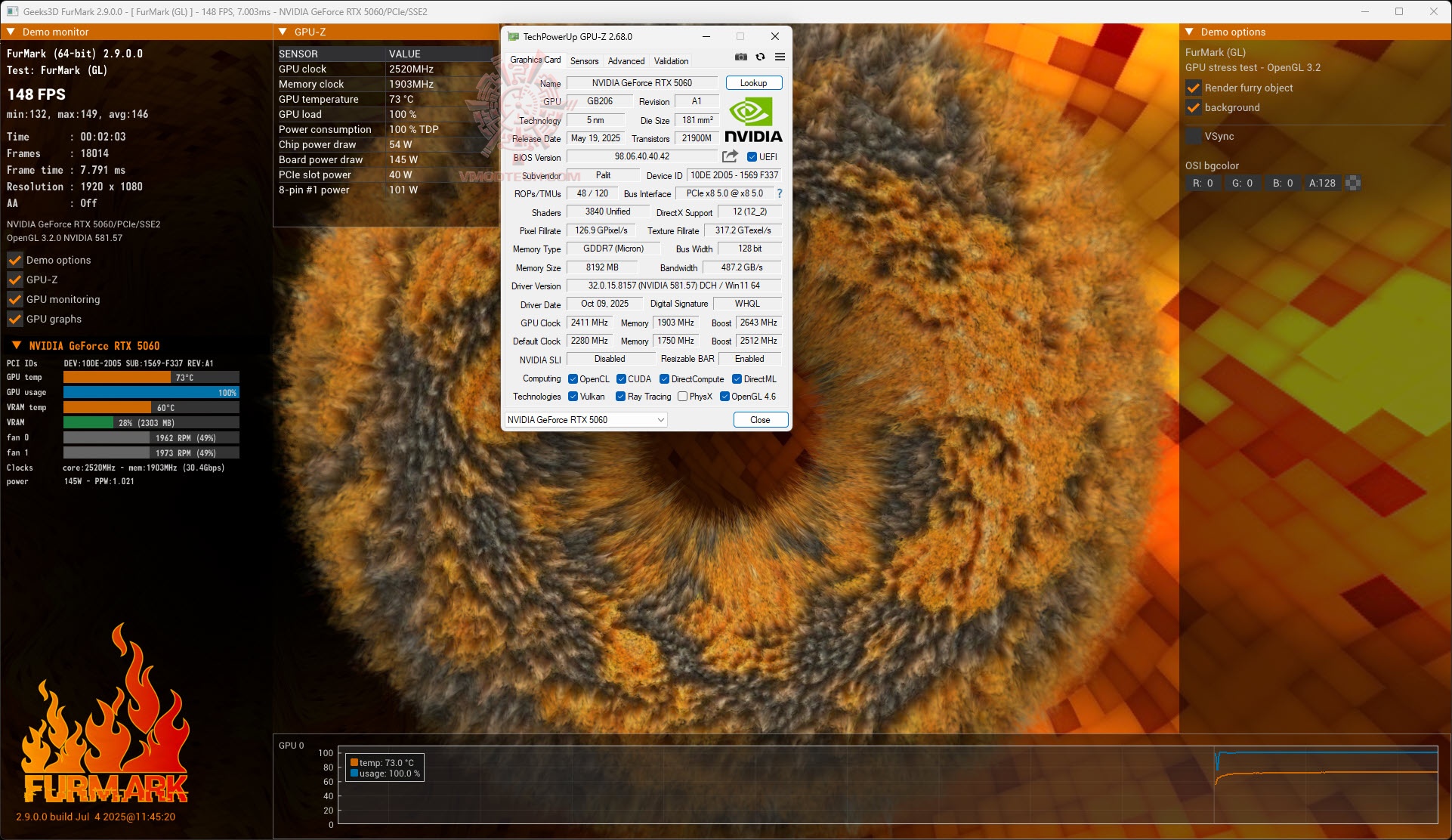Switch to the Sensors tab
The height and width of the screenshot is (840, 1452).
(584, 61)
